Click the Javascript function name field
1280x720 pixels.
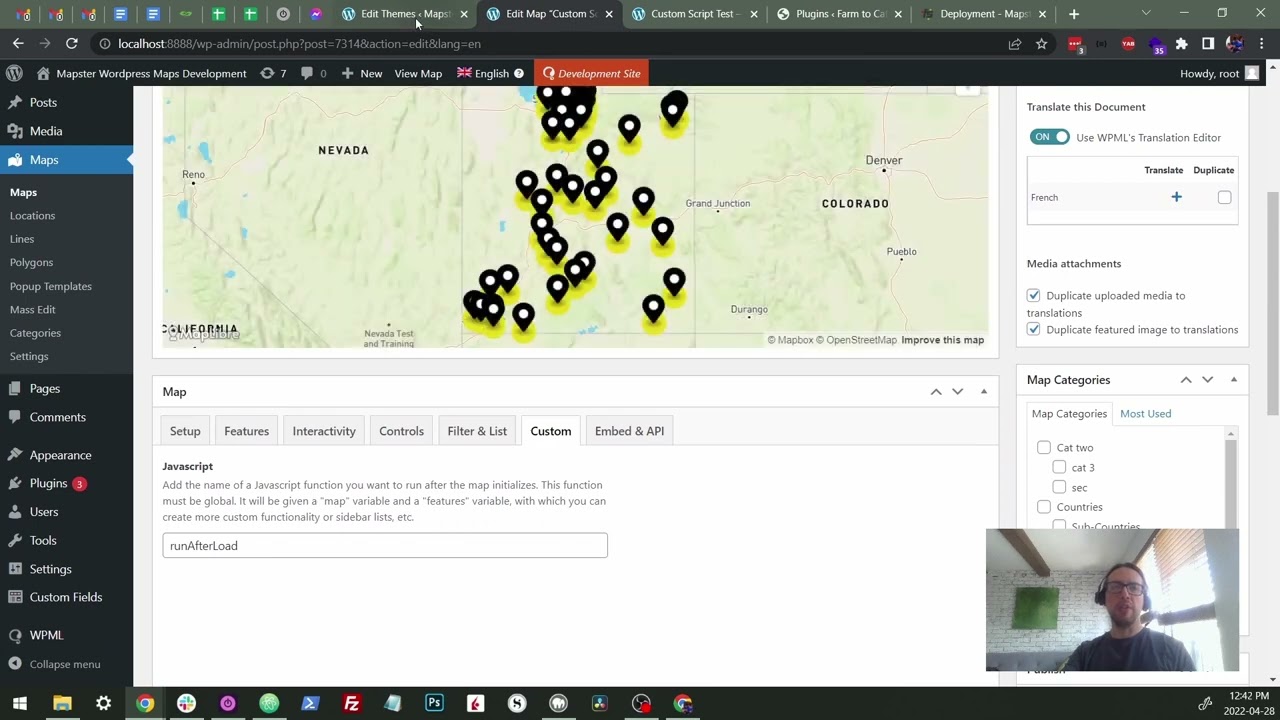(x=385, y=545)
